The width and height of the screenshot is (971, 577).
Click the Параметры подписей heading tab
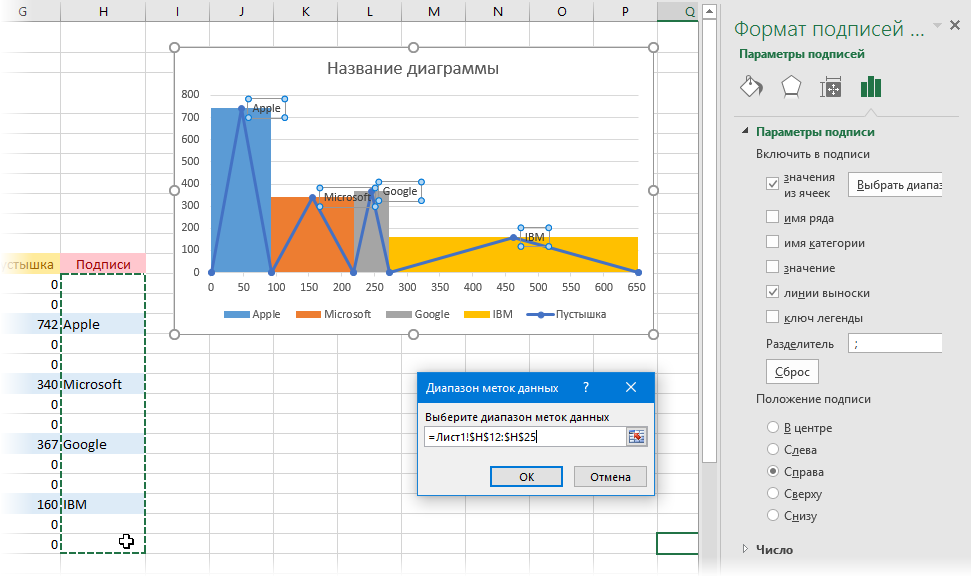click(x=801, y=54)
